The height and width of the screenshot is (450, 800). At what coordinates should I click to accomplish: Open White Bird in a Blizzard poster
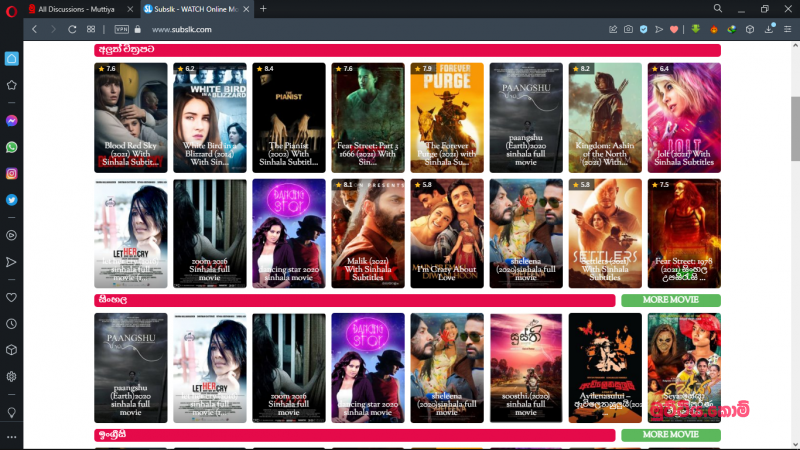click(x=210, y=118)
